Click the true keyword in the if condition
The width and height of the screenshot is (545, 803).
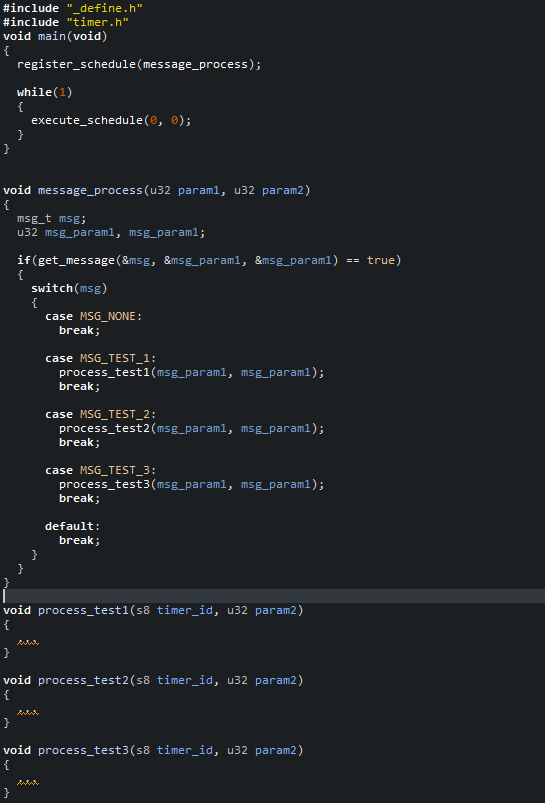[381, 260]
